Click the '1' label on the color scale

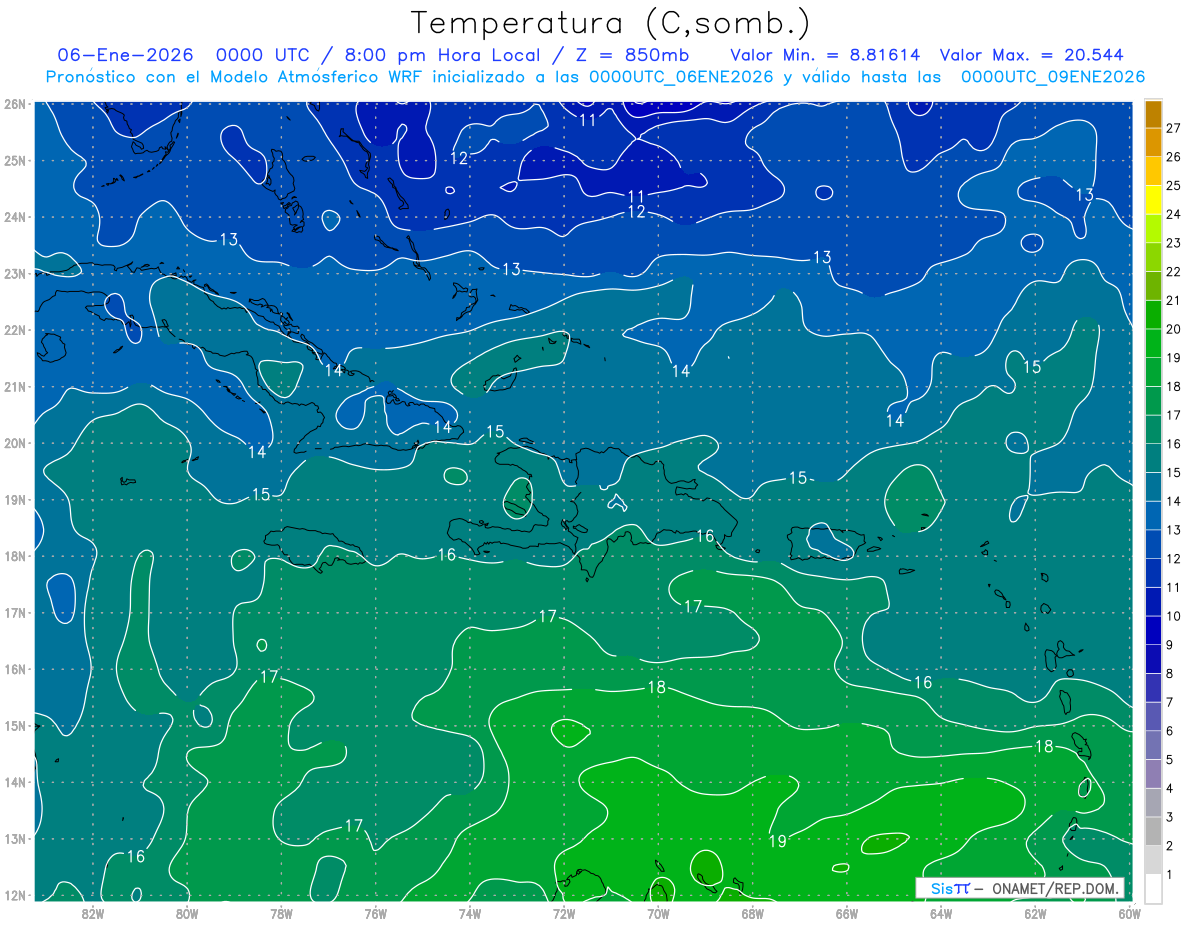click(1170, 875)
